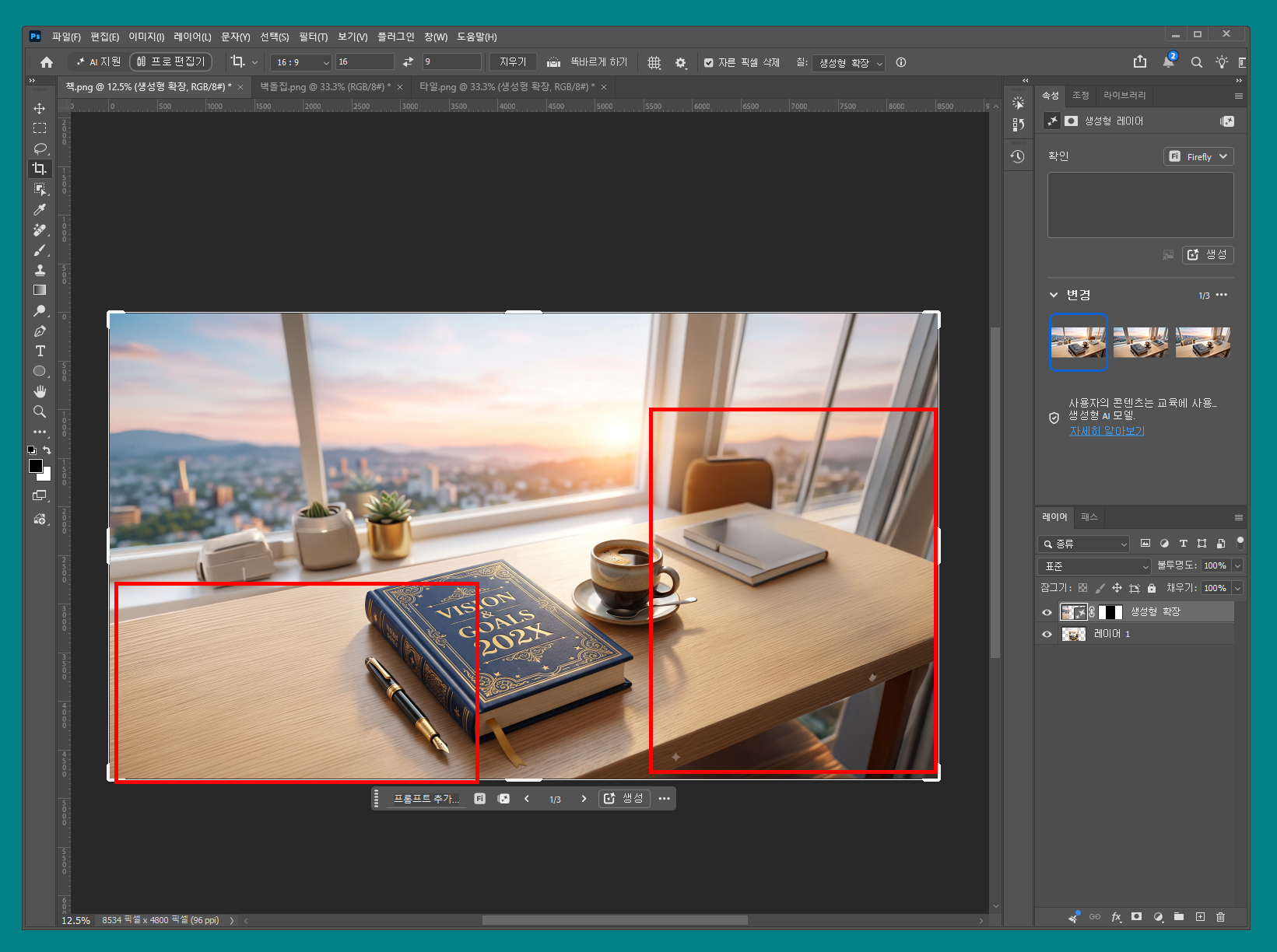The image size is (1277, 952).
Task: Select the Gradient tool
Action: tap(40, 290)
